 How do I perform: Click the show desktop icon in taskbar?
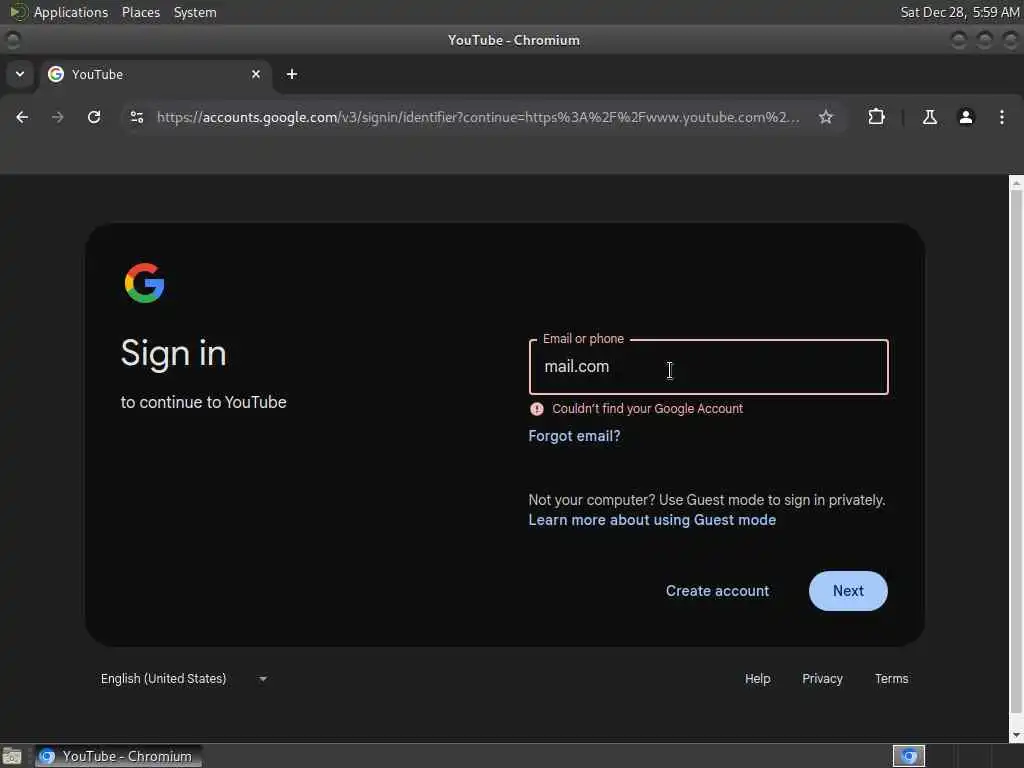tap(12, 756)
